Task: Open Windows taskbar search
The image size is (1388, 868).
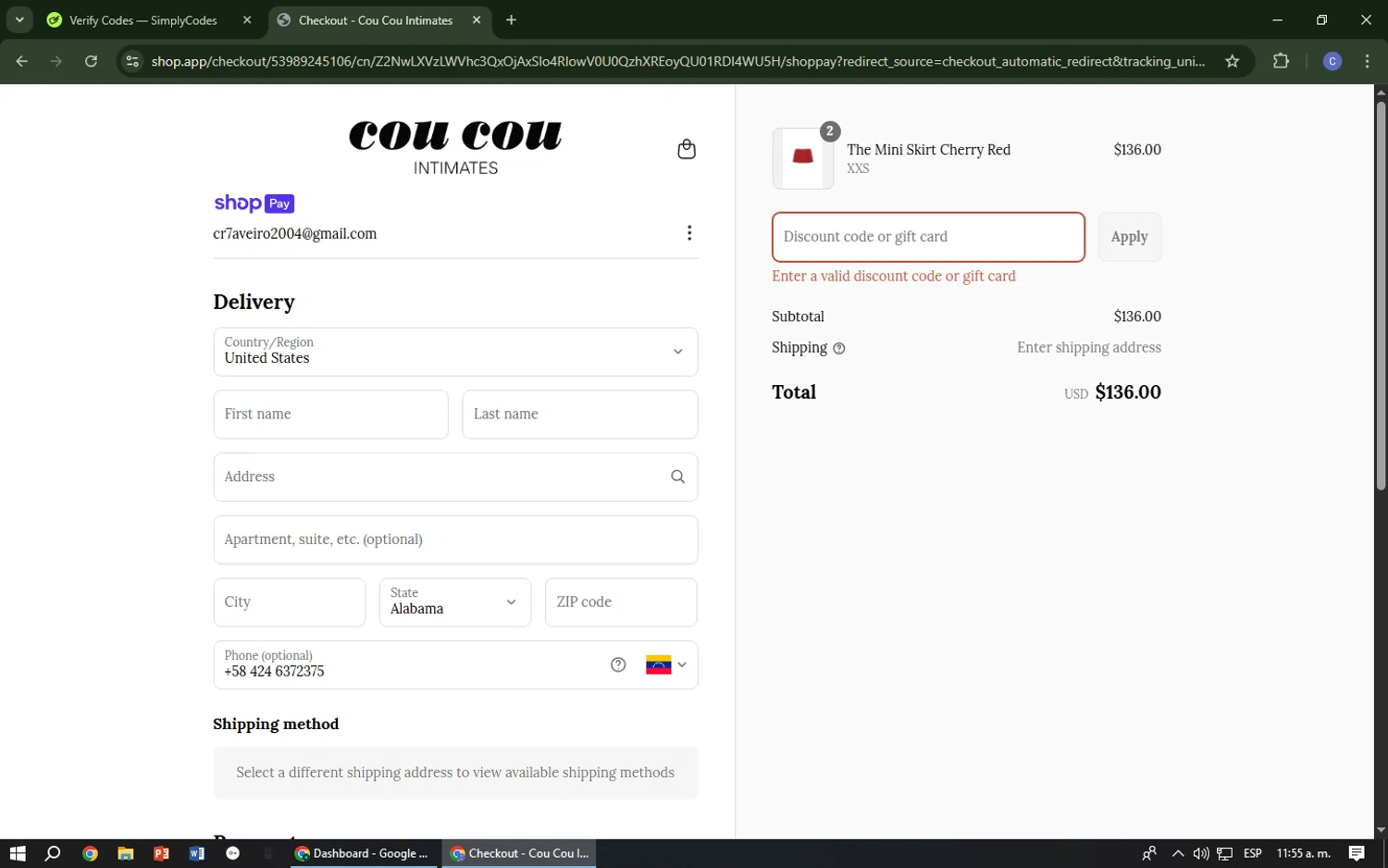Action: coord(53,853)
